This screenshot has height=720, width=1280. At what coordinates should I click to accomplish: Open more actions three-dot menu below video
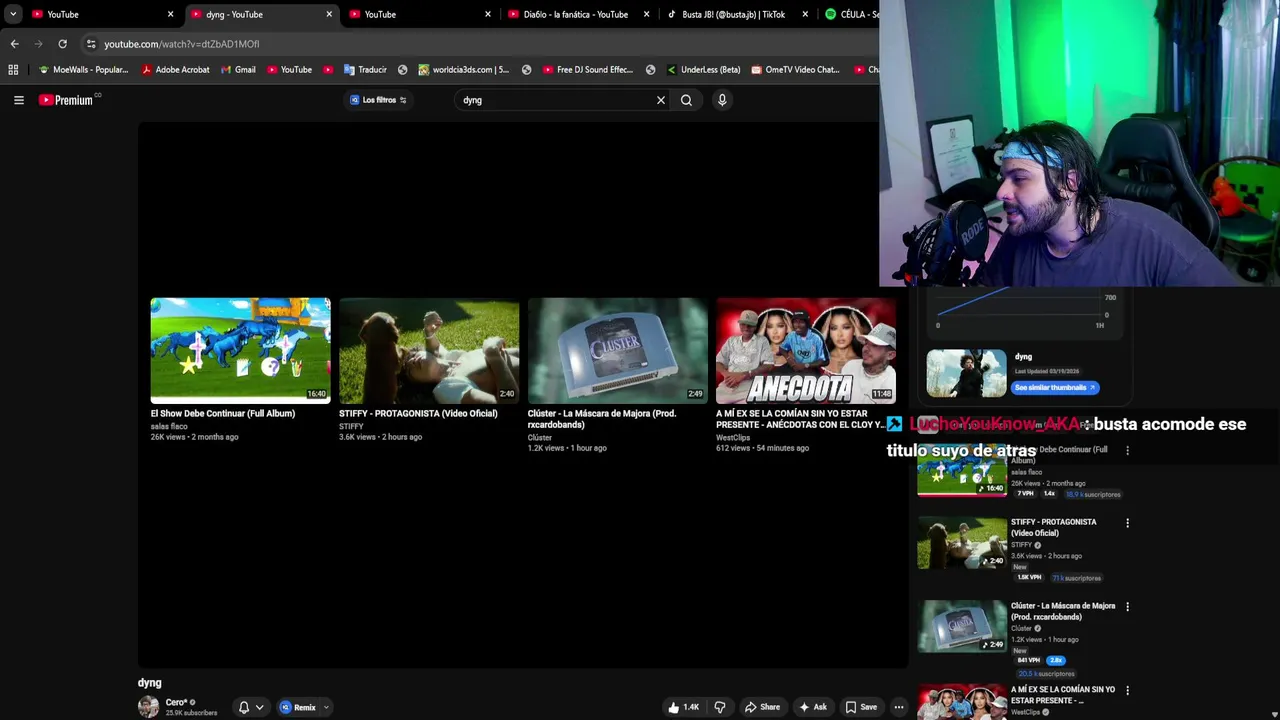click(898, 707)
